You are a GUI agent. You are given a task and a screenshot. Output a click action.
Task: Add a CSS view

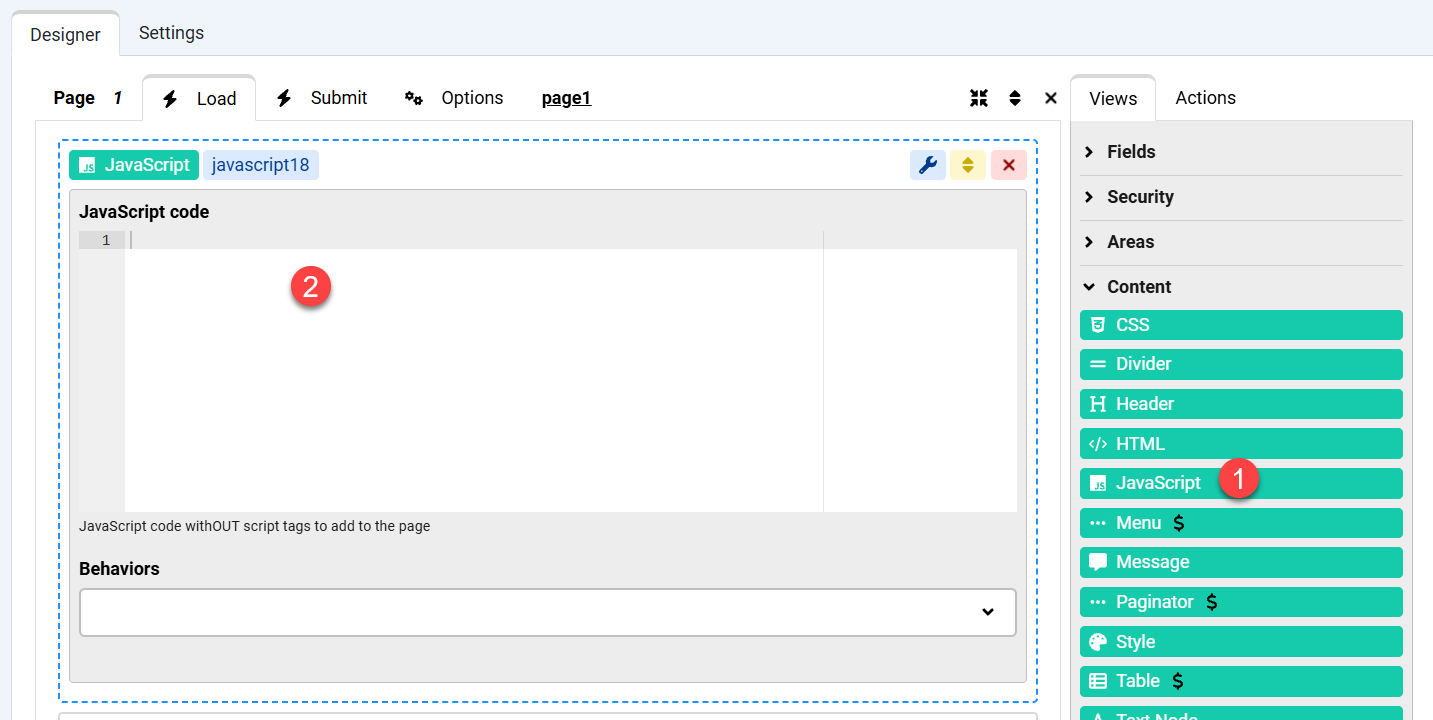1241,325
